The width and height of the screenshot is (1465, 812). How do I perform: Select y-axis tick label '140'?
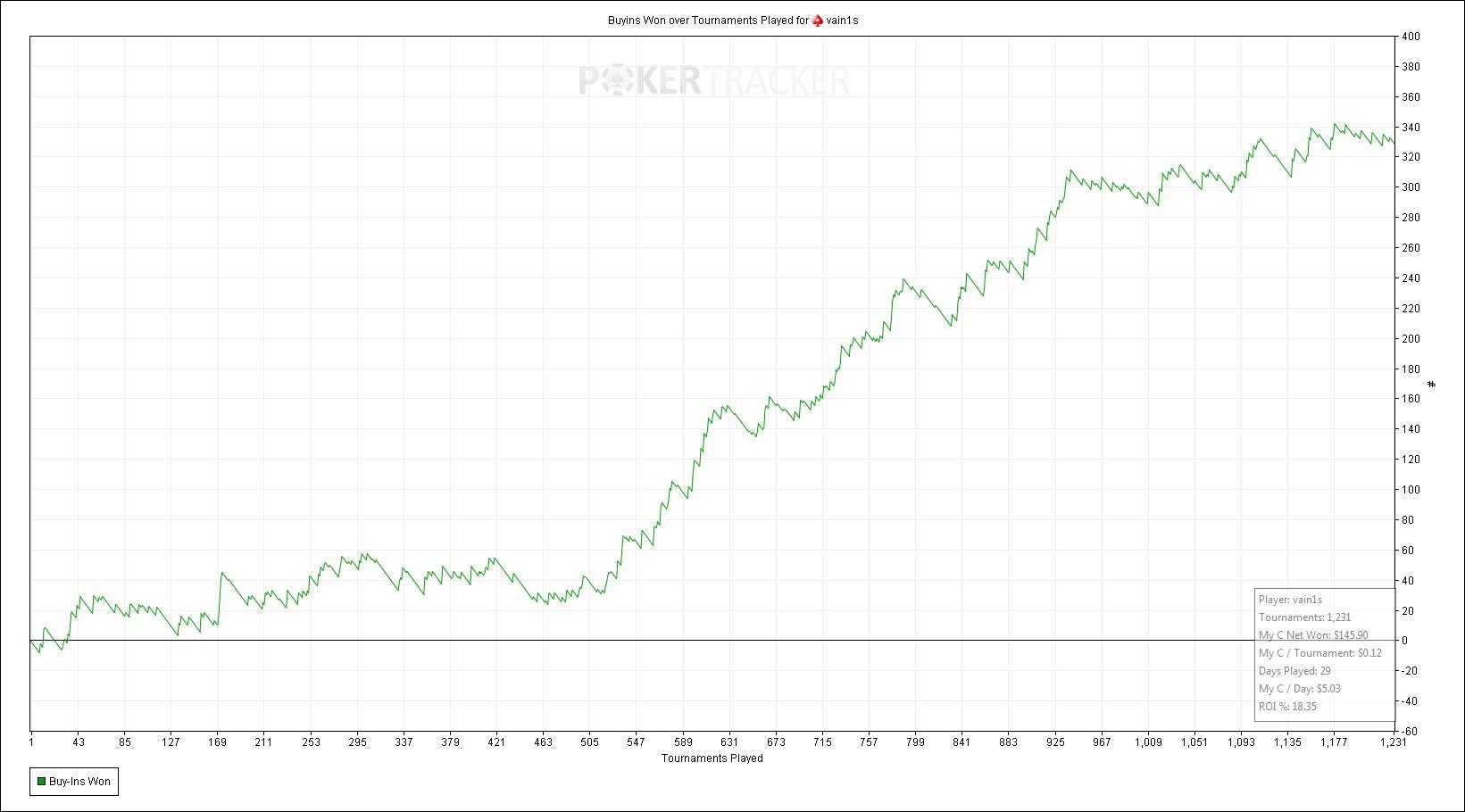click(1411, 429)
